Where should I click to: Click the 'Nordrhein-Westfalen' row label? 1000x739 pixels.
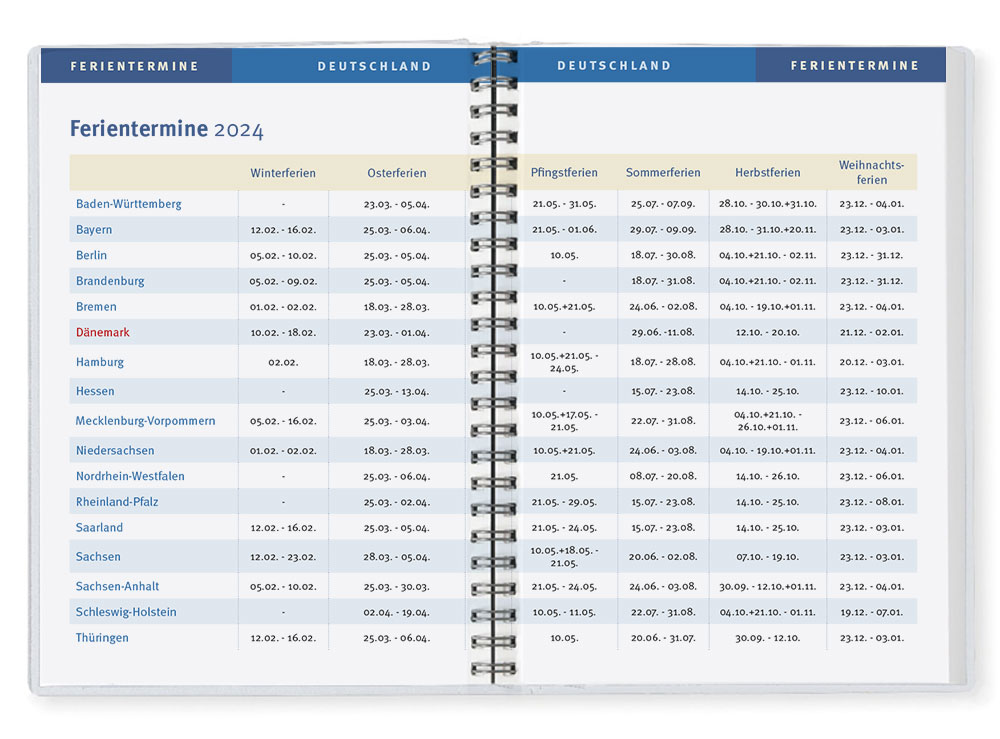coord(130,476)
